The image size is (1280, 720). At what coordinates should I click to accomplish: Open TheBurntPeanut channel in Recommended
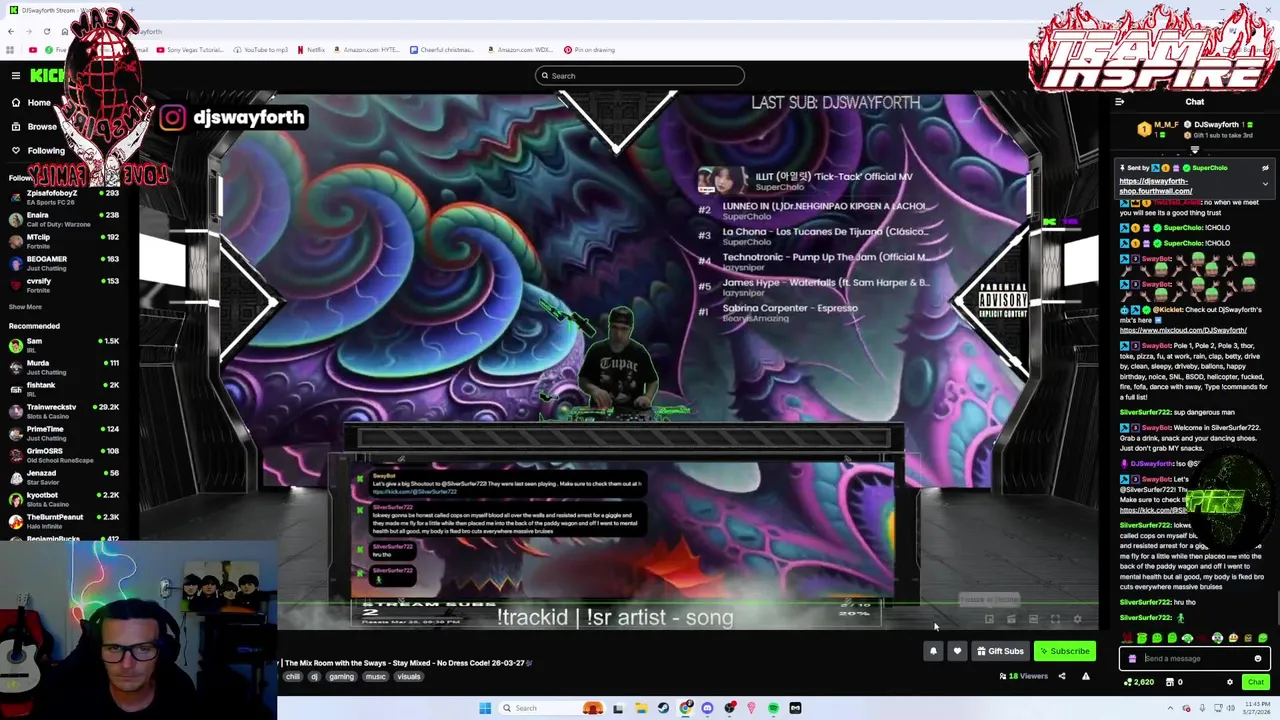pyautogui.click(x=64, y=521)
